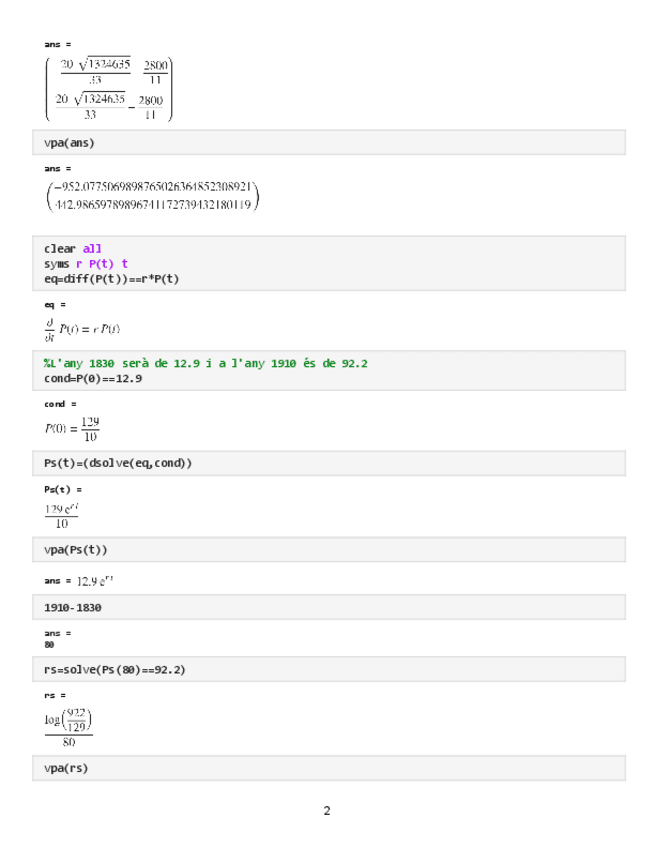
Task: Click the vpa(ans) code cell
Action: click(69, 143)
